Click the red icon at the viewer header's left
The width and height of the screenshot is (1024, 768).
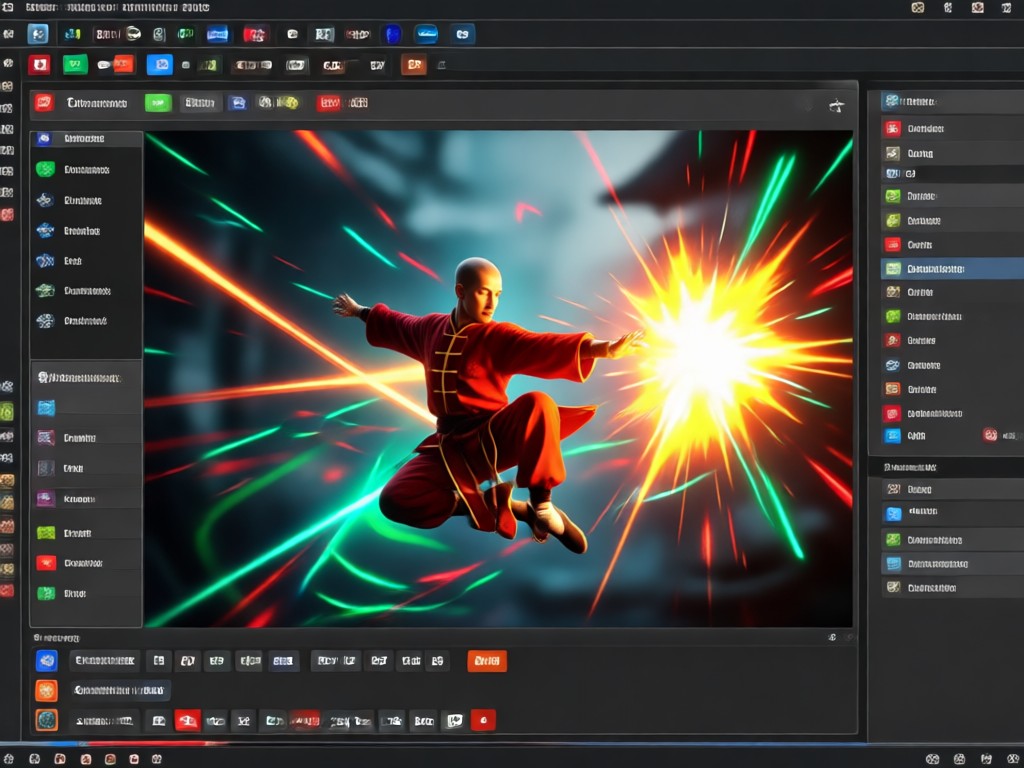tap(44, 103)
